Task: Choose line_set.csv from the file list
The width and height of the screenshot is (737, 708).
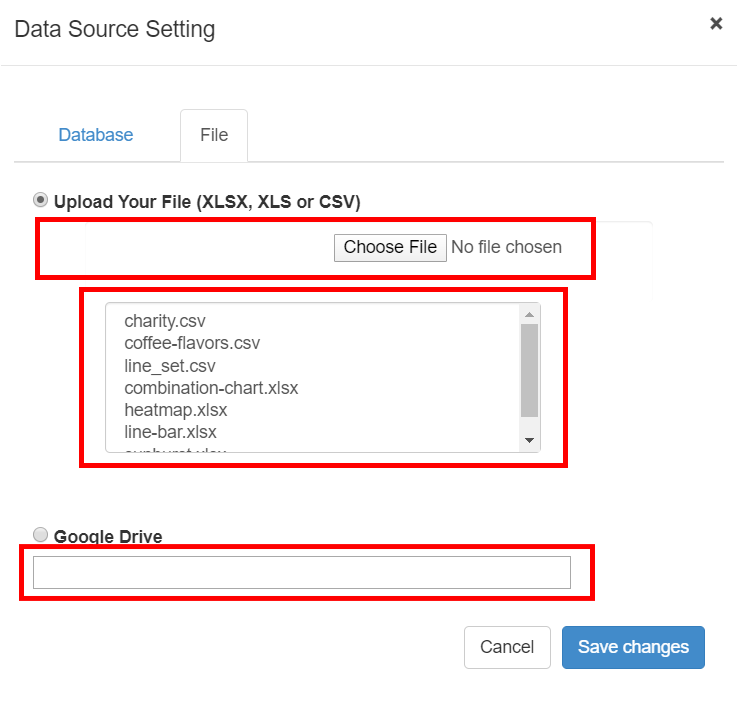Action: pyautogui.click(x=169, y=365)
